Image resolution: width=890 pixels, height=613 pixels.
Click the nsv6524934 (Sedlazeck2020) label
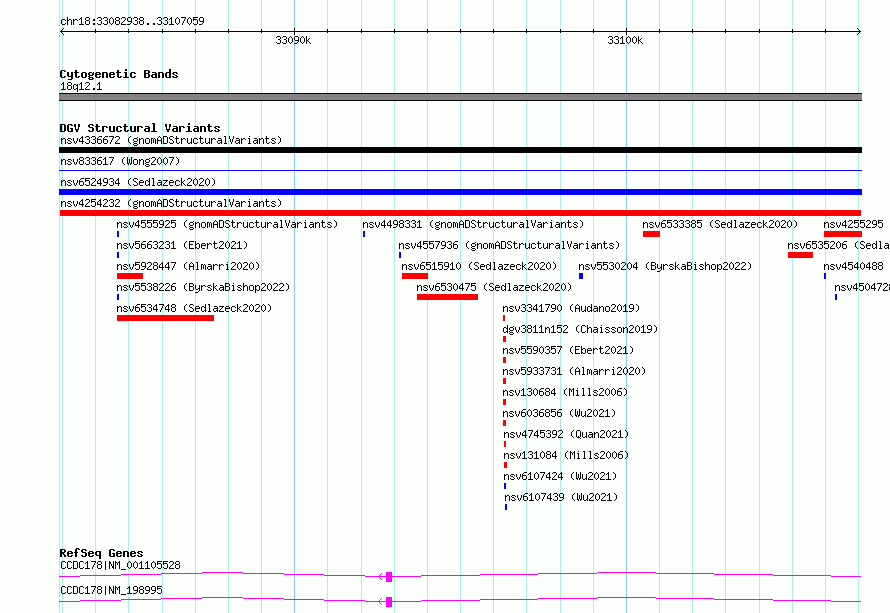(138, 182)
